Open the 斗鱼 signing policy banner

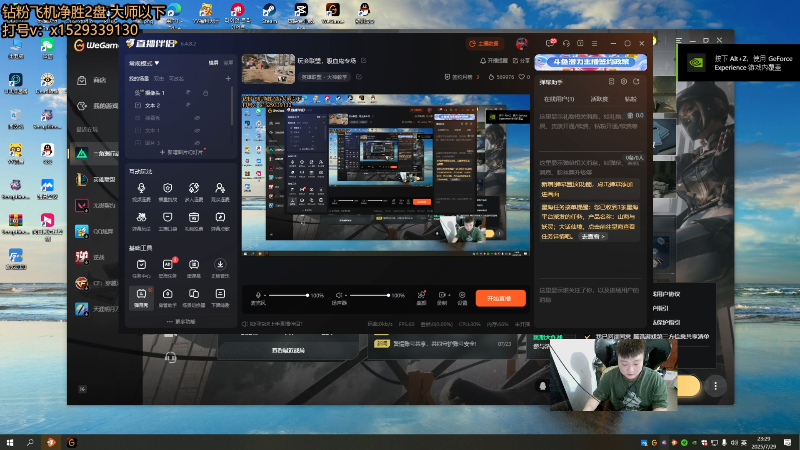(591, 62)
